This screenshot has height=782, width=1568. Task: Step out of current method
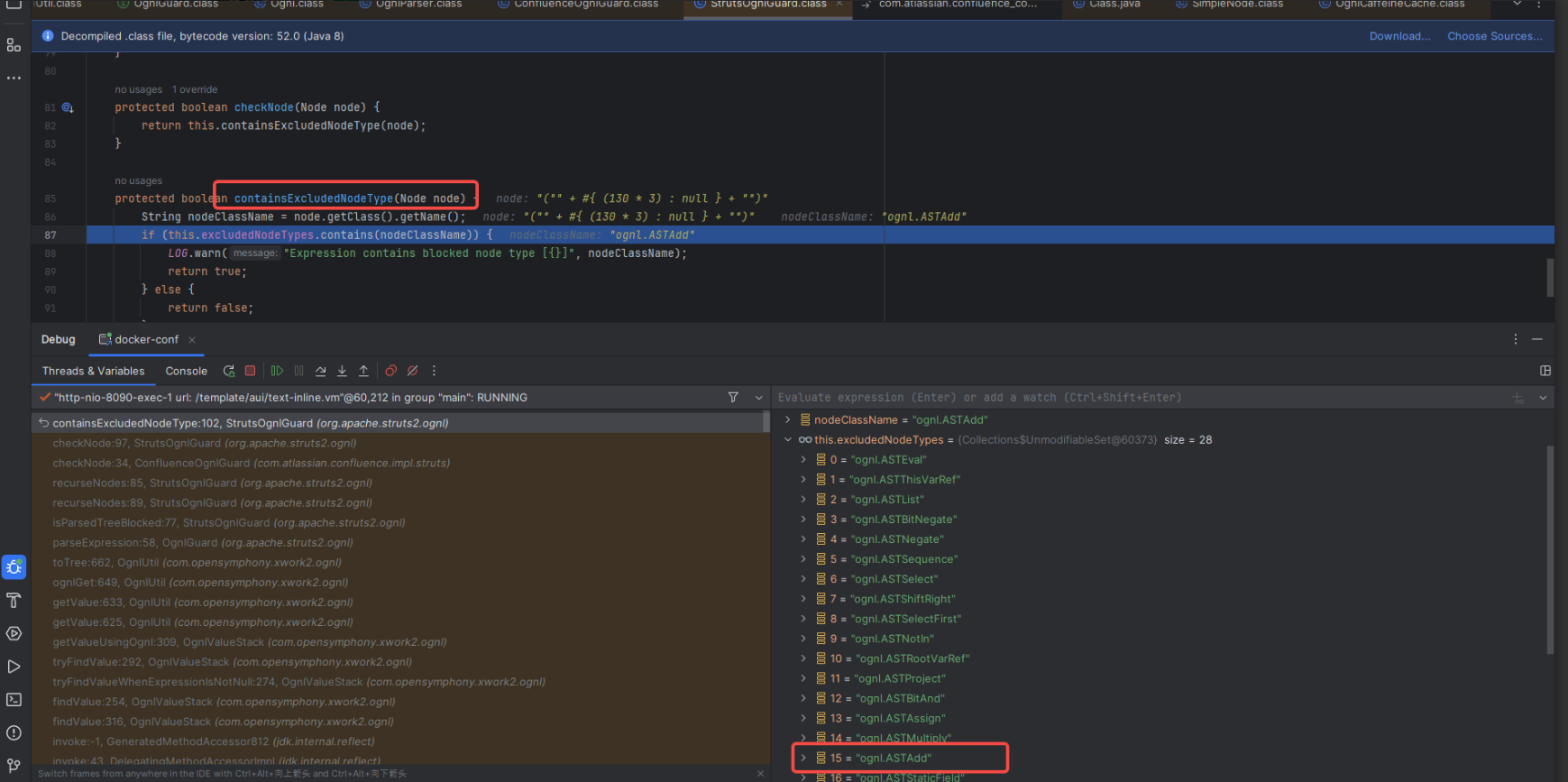point(364,371)
